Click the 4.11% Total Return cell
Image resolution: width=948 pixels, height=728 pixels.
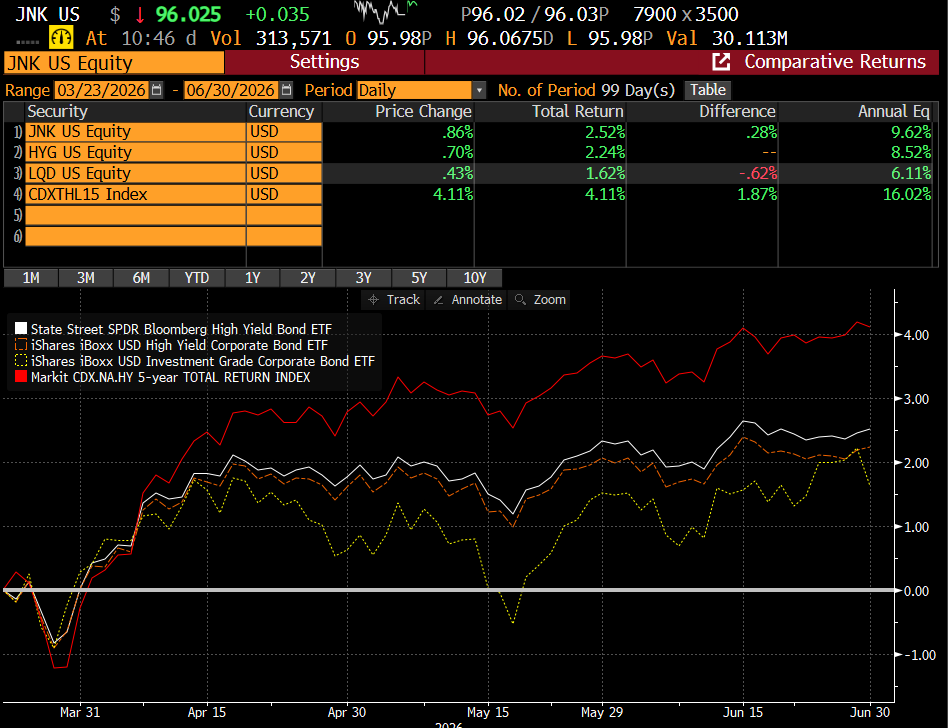pos(605,194)
